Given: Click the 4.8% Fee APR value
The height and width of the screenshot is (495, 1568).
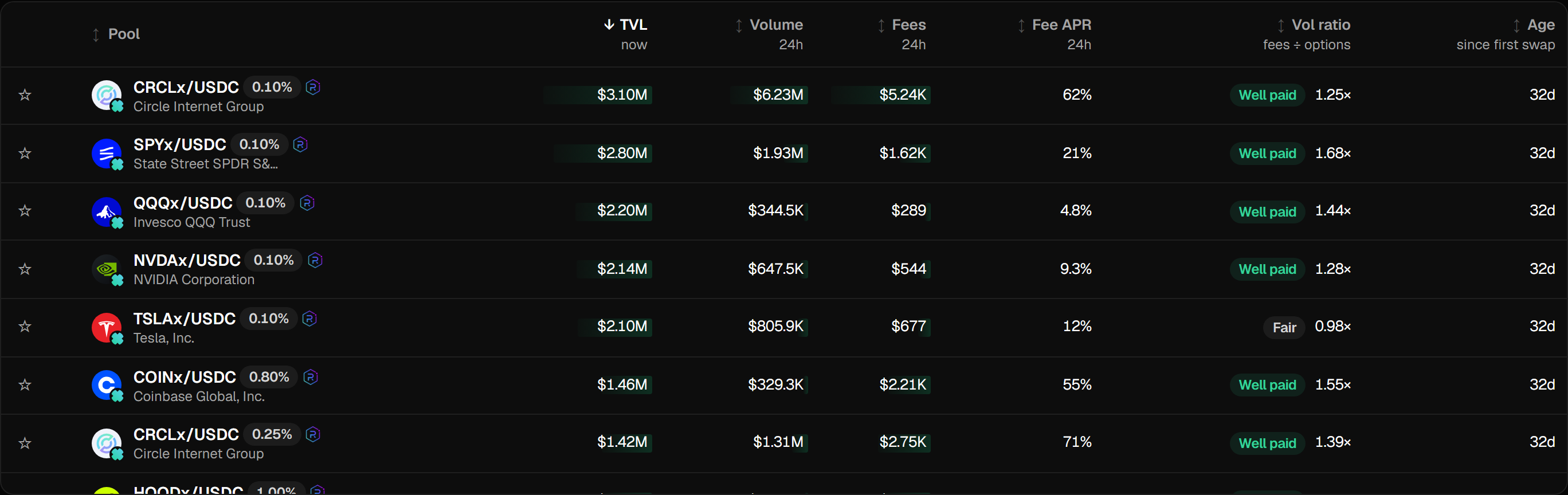Looking at the screenshot, I should click(x=1076, y=211).
